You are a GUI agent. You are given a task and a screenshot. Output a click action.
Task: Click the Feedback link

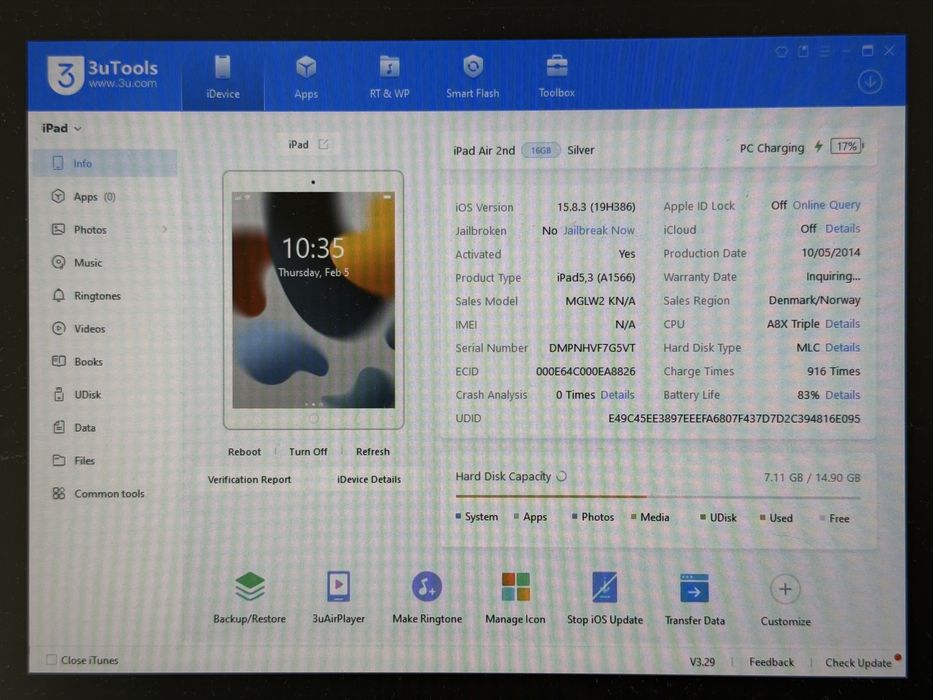[771, 662]
